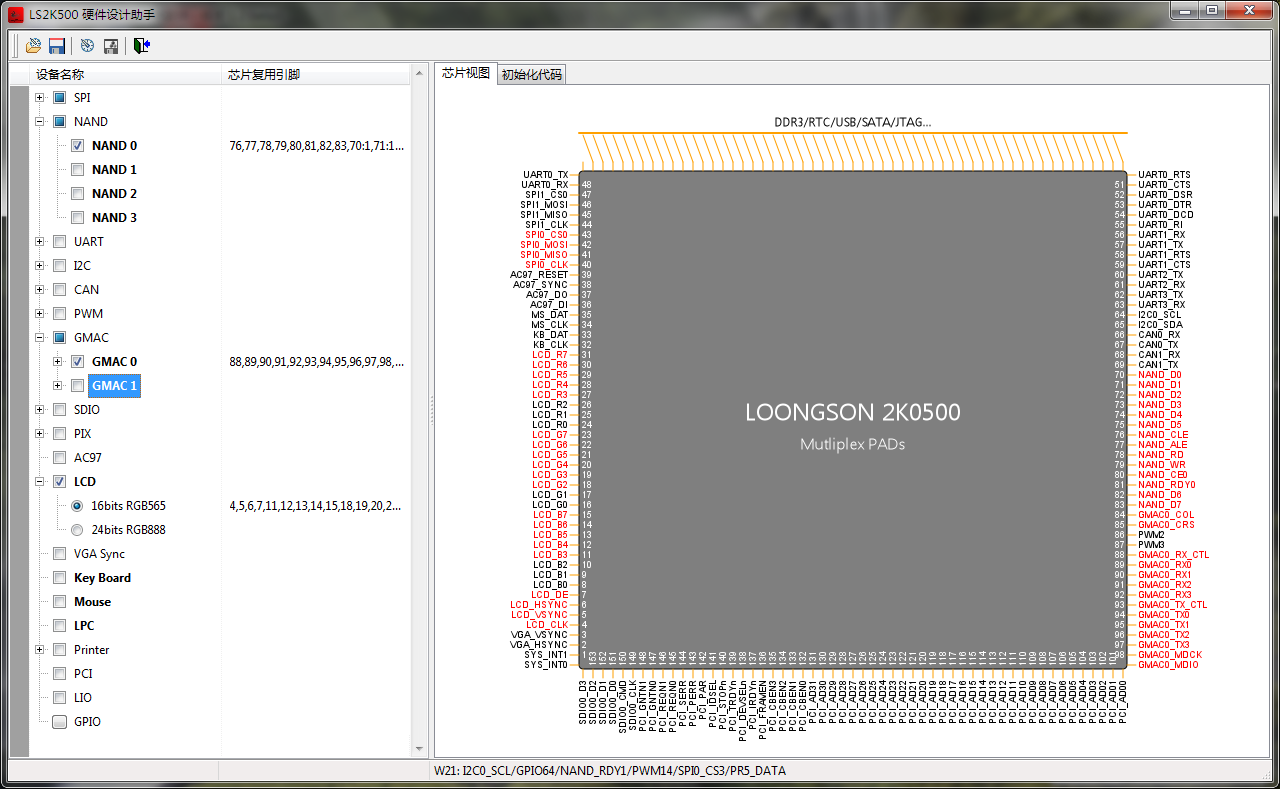
Task: Tick the LPC checkbox
Action: point(59,626)
